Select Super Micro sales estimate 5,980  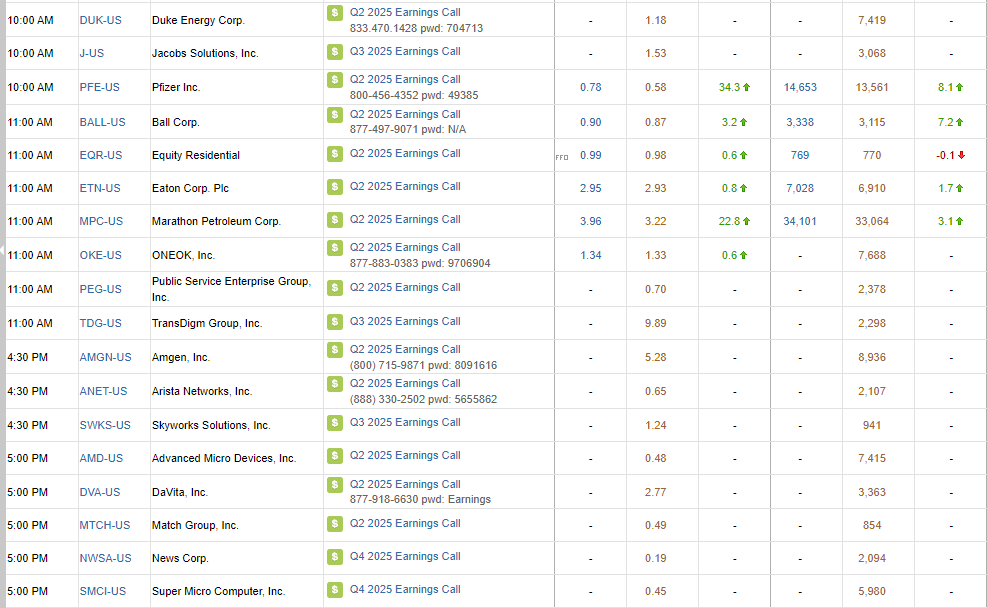872,592
